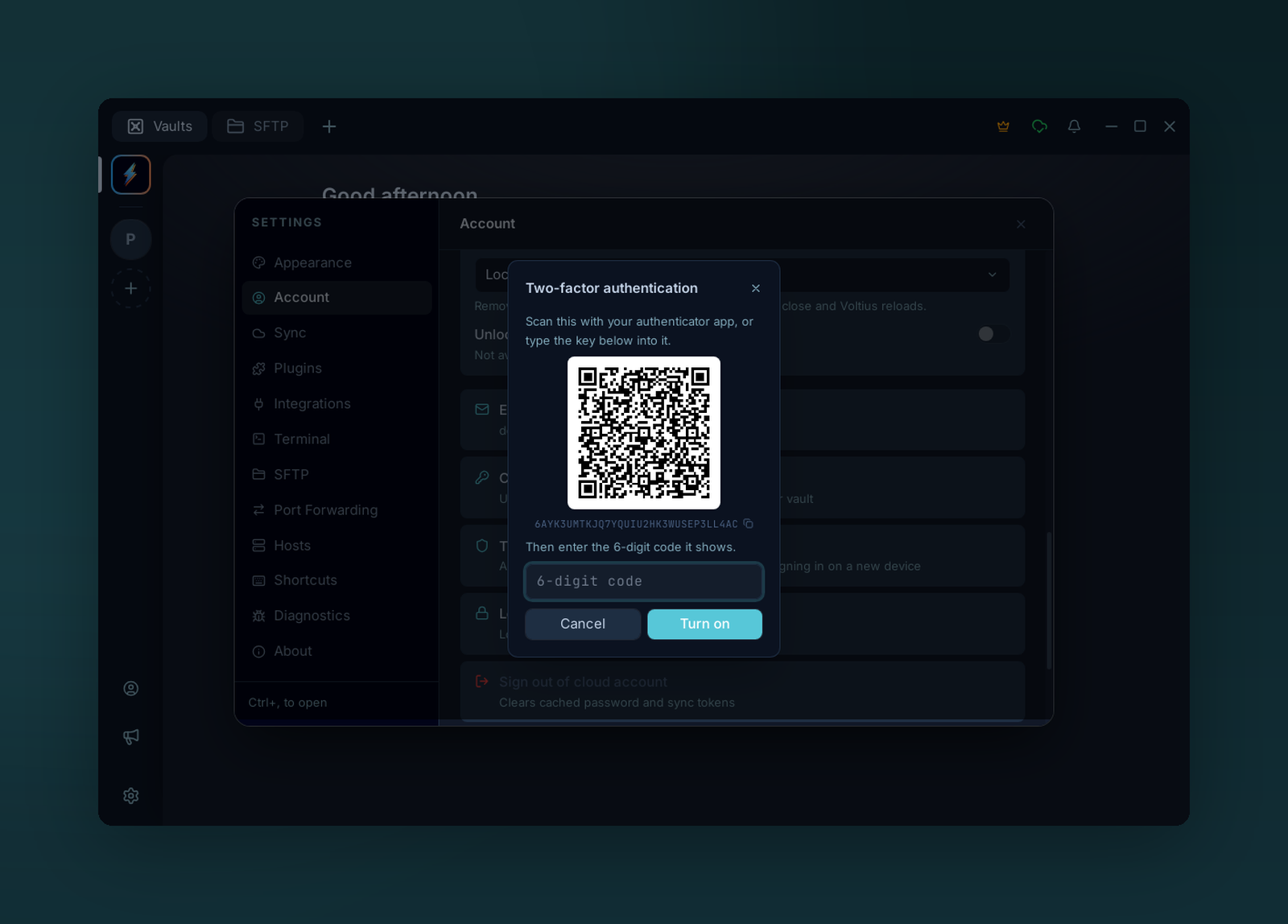Open Hosts settings

[x=336, y=546]
